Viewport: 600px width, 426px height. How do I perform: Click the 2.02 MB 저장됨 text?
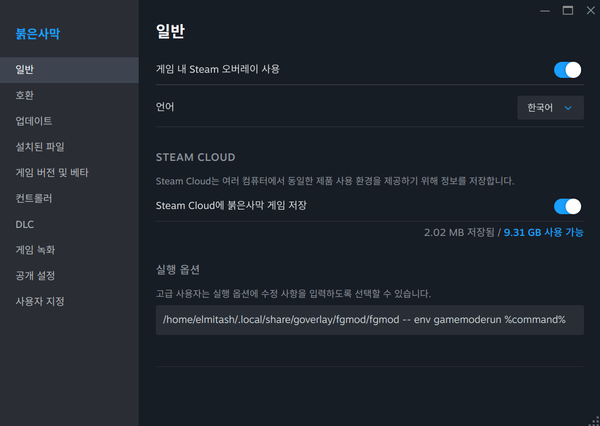459,232
